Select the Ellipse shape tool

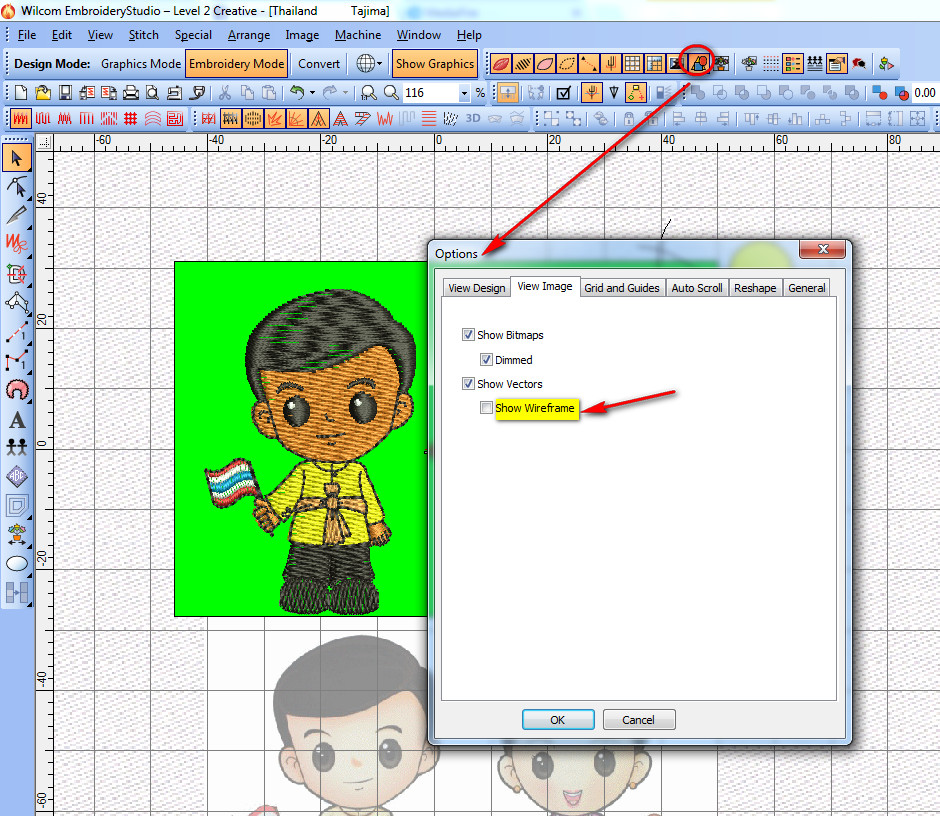coord(17,564)
